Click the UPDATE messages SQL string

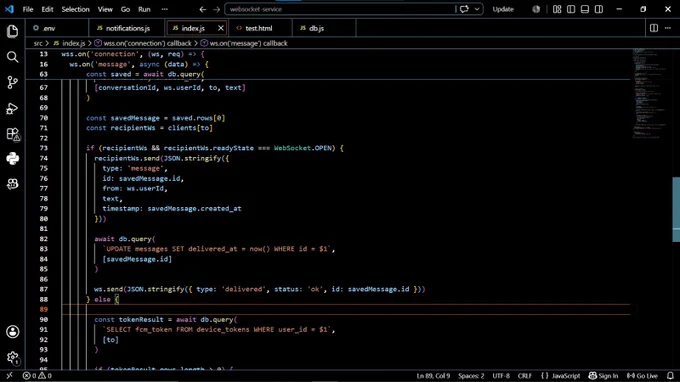click(216, 249)
